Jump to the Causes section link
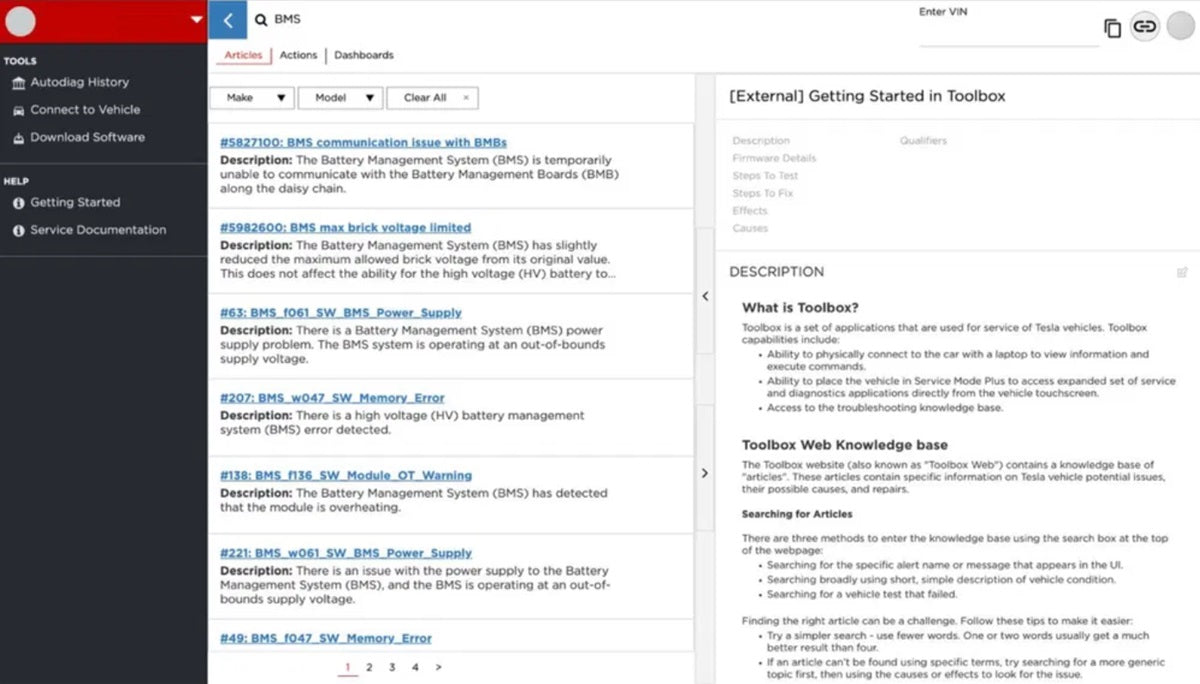 coord(750,228)
